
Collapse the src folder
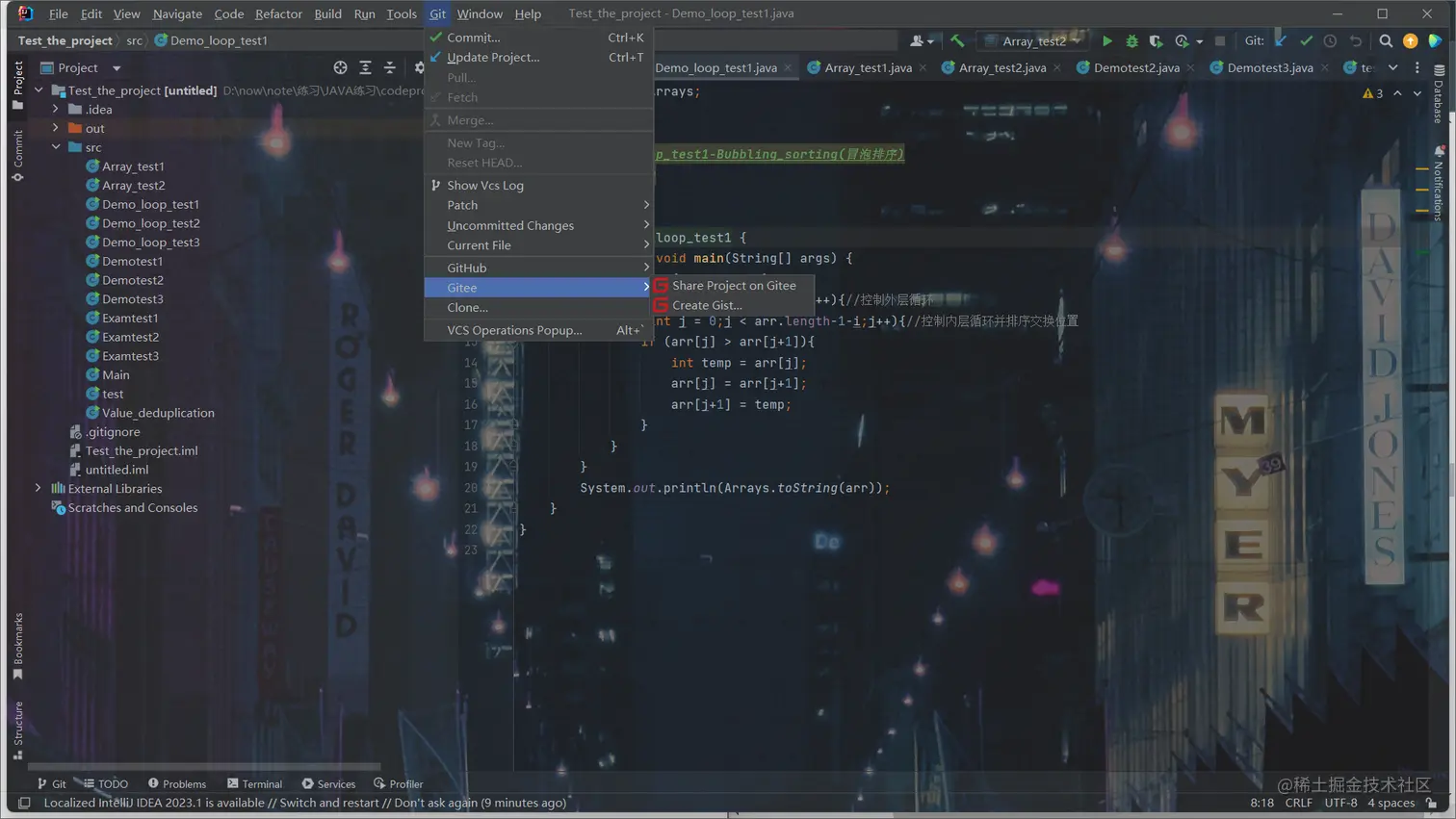[x=56, y=147]
